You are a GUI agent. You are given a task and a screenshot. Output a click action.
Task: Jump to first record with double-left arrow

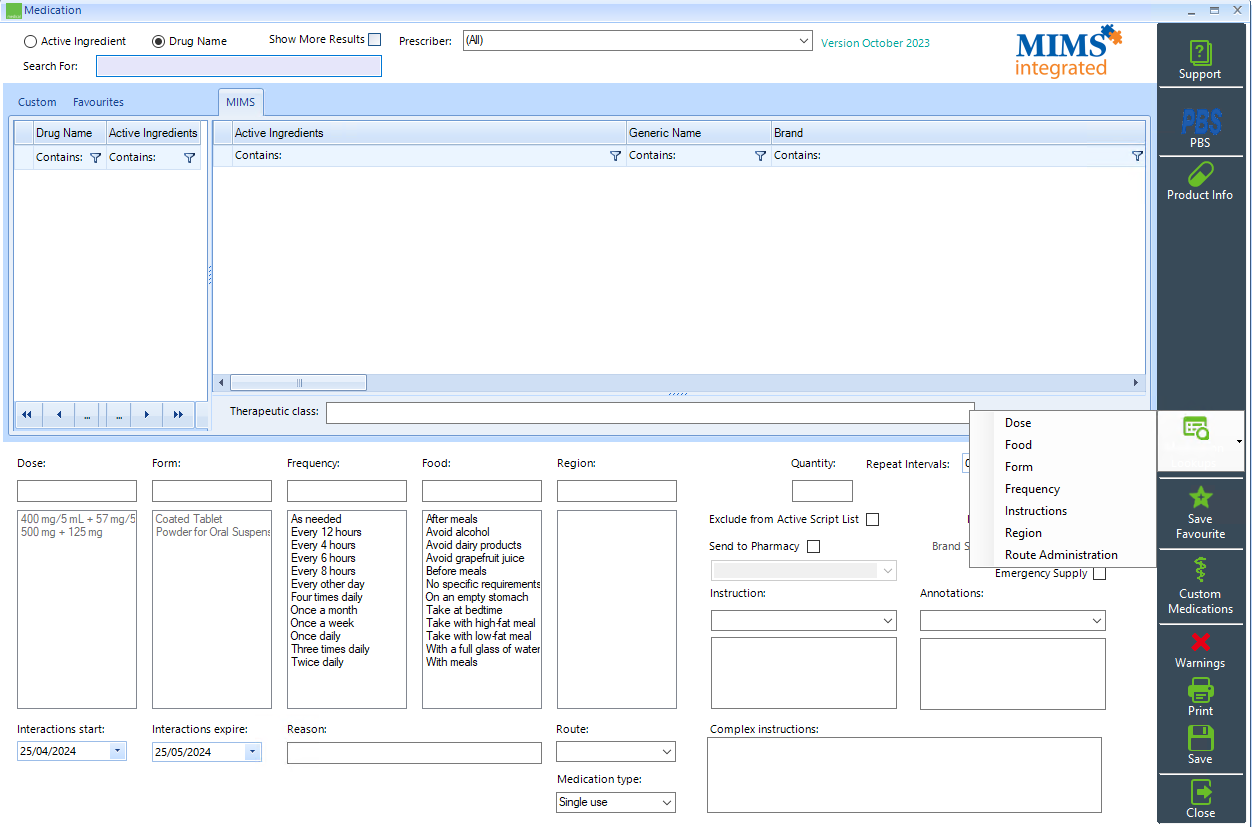27,414
